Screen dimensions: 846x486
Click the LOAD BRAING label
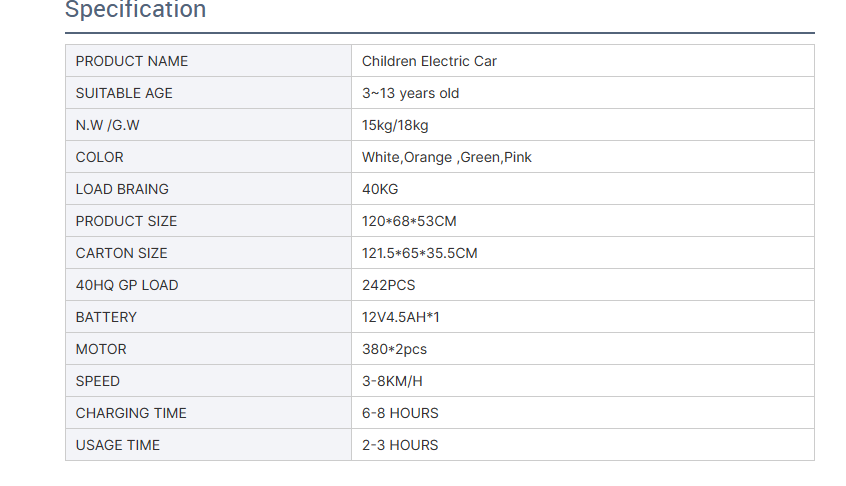coord(122,189)
